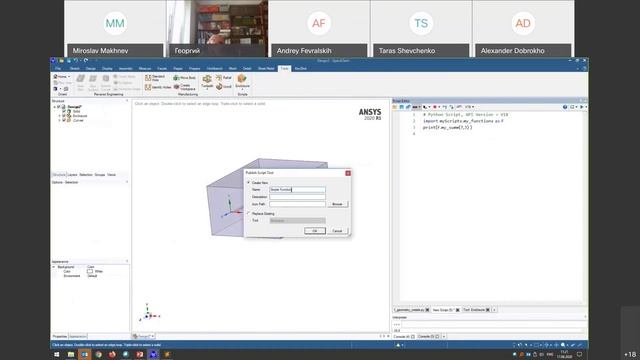
Task: Switch to the Design ribbon tab
Action: point(91,69)
